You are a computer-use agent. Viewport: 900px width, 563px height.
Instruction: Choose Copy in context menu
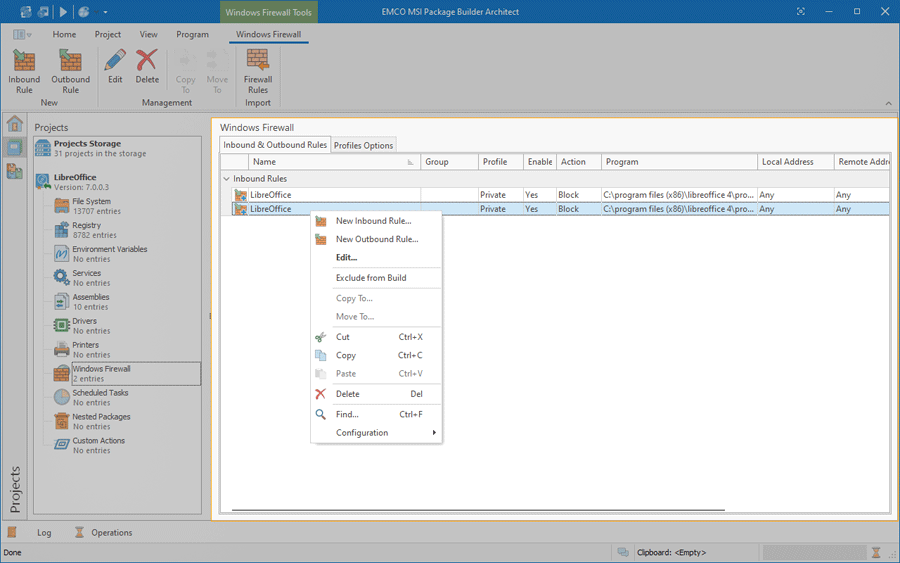coord(376,355)
